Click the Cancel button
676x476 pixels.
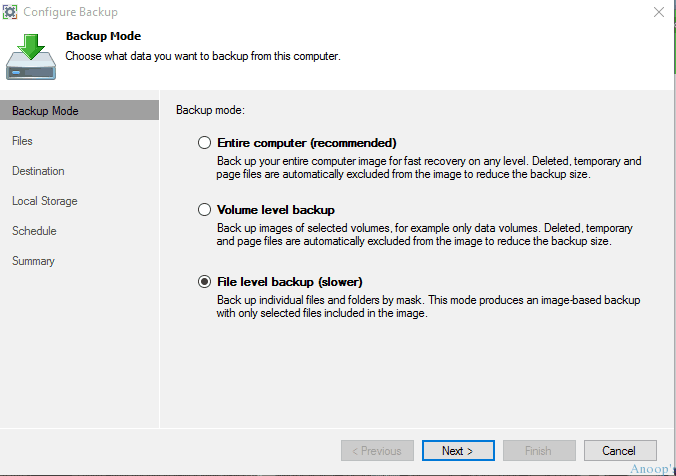(x=620, y=451)
